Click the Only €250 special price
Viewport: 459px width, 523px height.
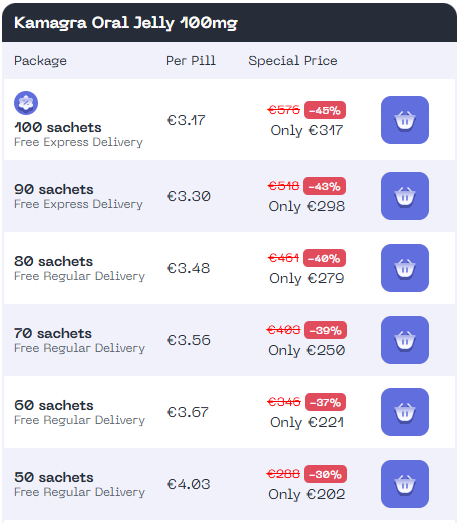coord(307,350)
